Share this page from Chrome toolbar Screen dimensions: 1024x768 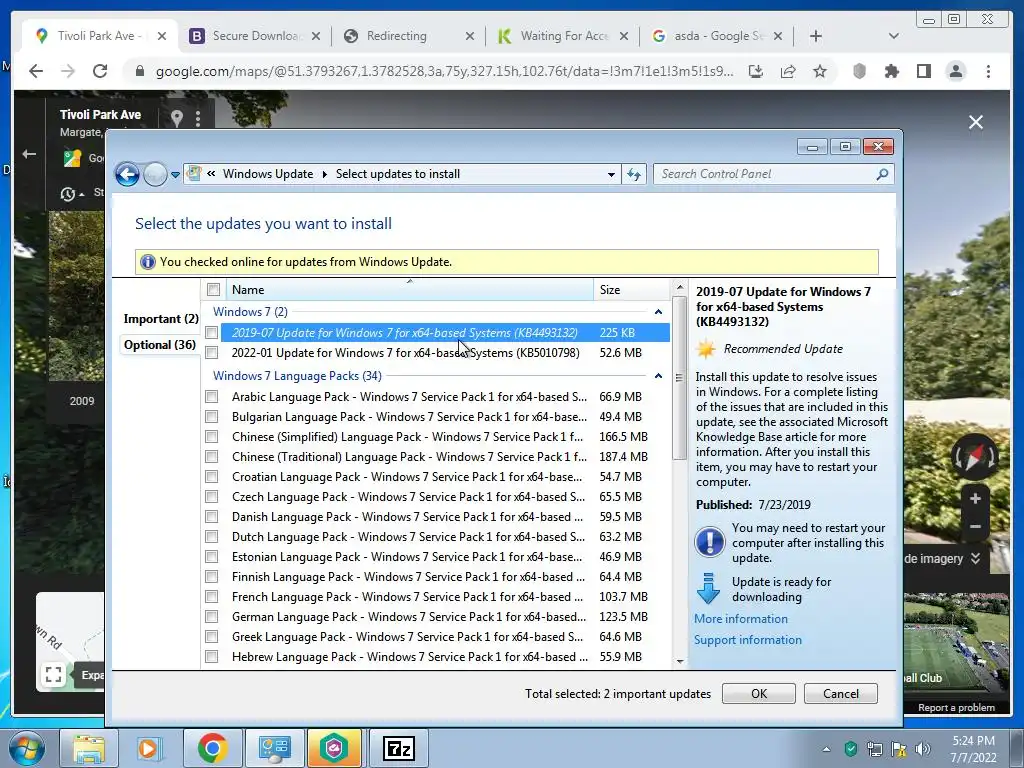click(788, 71)
